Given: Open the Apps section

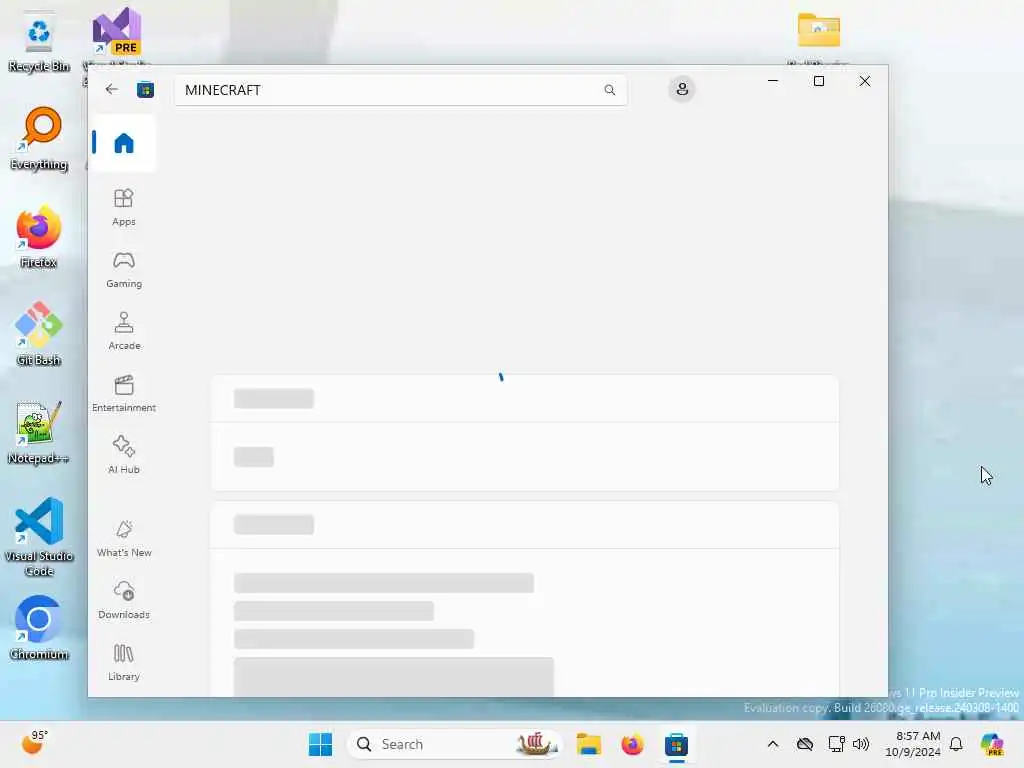Looking at the screenshot, I should tap(123, 207).
